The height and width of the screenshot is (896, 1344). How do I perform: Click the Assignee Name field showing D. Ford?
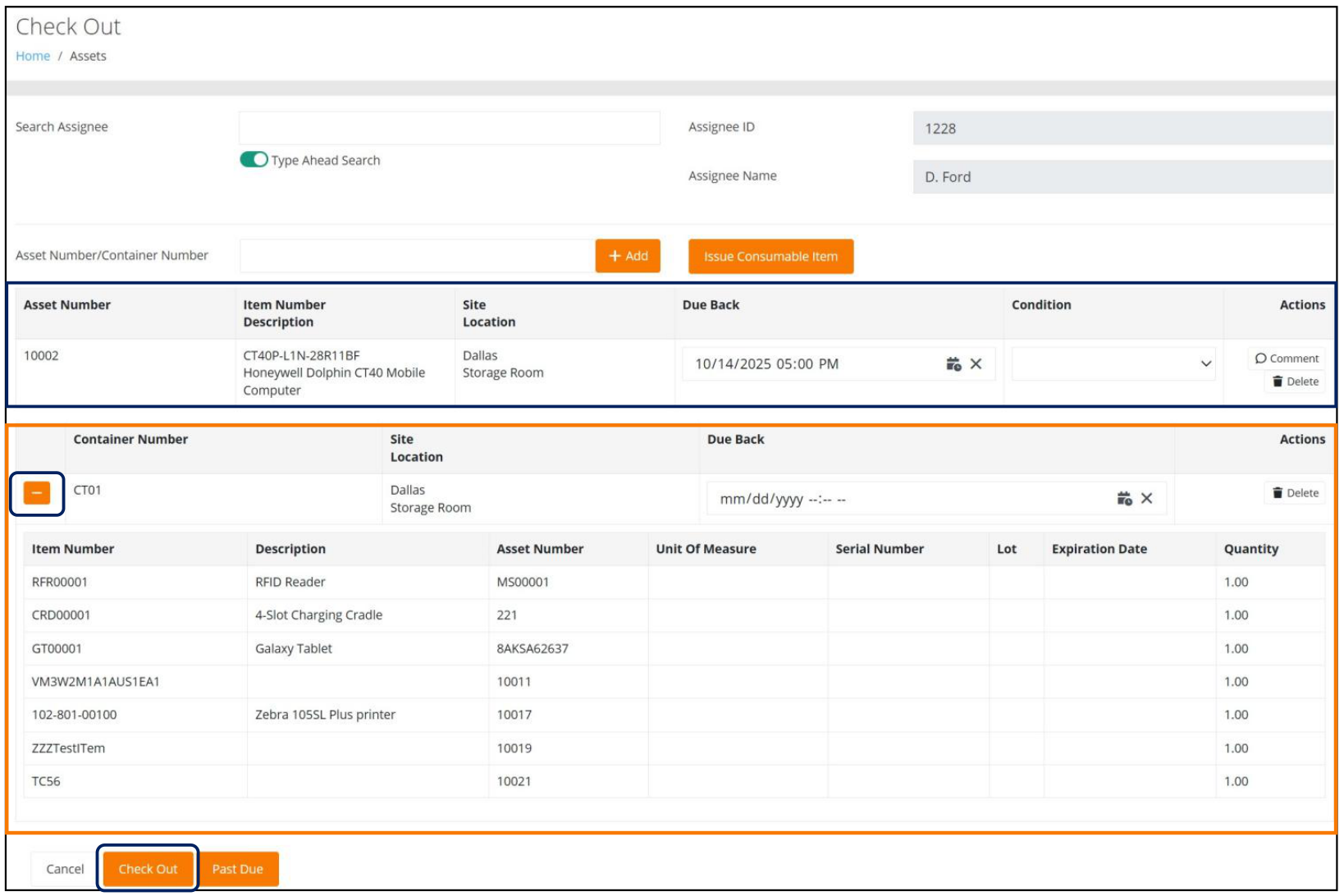tap(1123, 176)
